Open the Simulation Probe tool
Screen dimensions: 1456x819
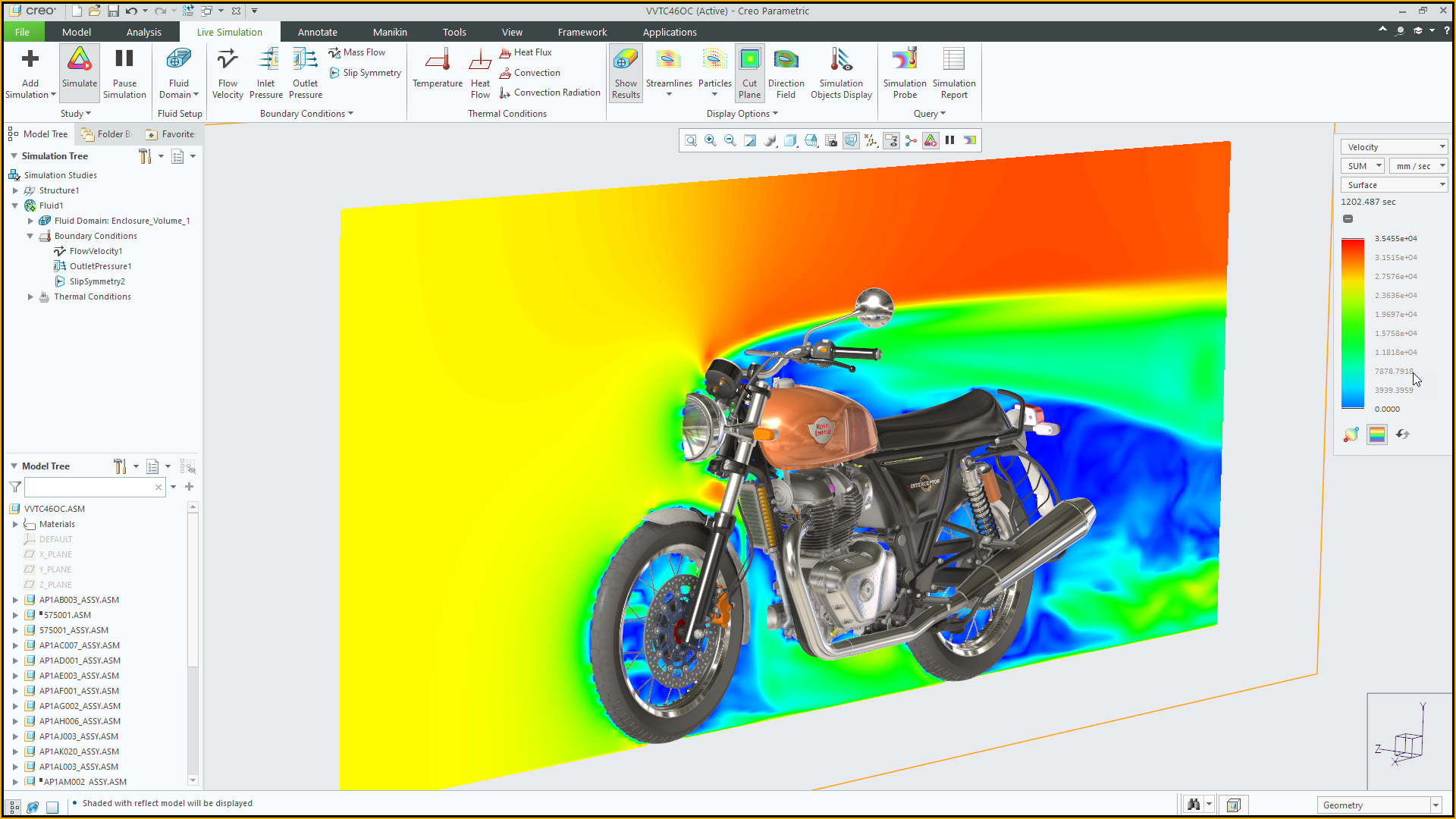[905, 72]
